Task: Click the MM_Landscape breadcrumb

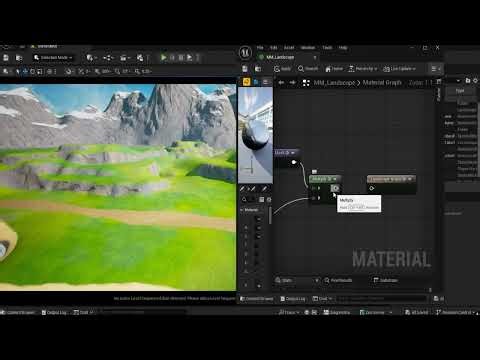Action: pos(334,83)
